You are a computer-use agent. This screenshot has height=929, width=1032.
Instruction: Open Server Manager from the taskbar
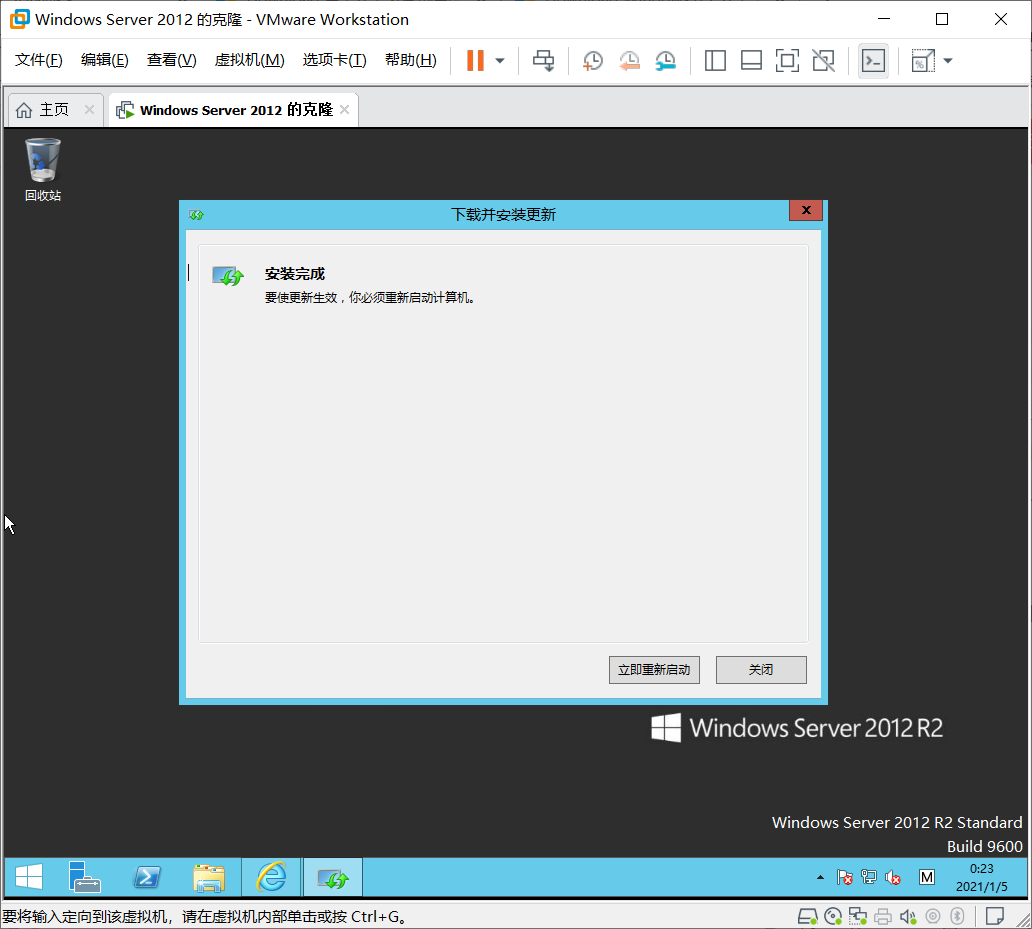(85, 877)
